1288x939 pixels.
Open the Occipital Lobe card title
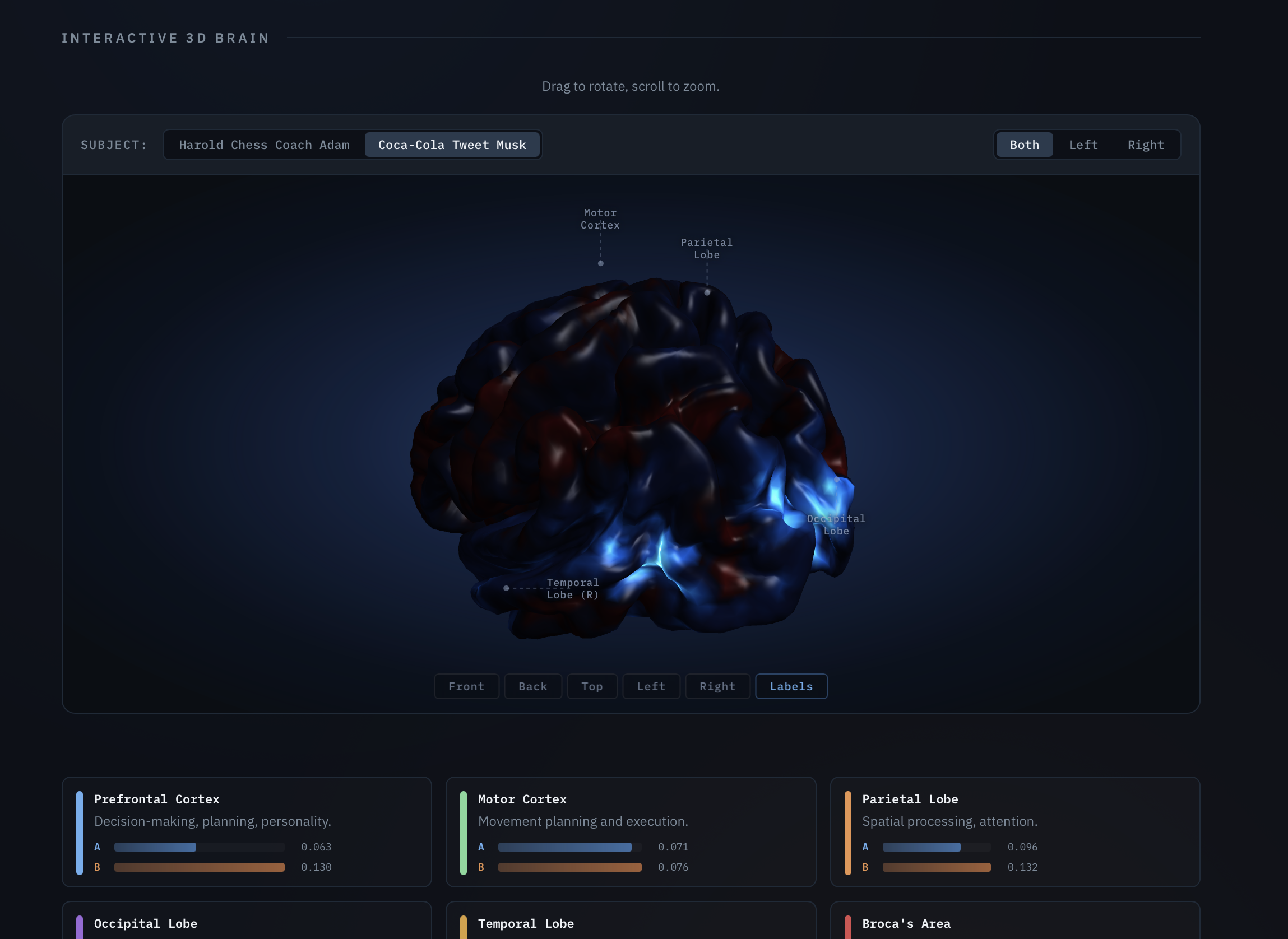146,924
